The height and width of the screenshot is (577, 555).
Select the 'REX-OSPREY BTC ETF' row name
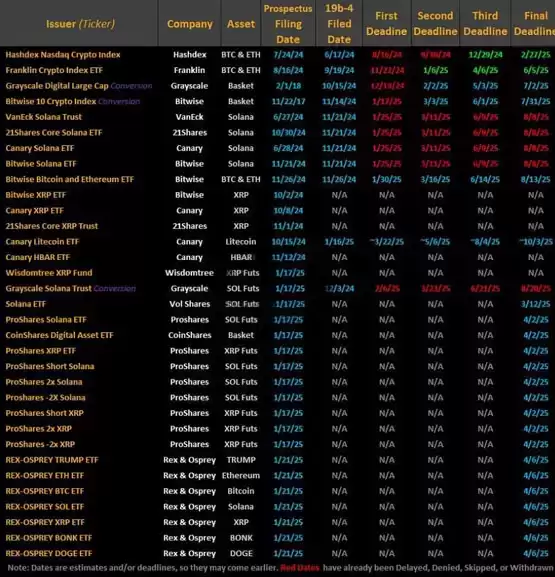click(x=45, y=491)
